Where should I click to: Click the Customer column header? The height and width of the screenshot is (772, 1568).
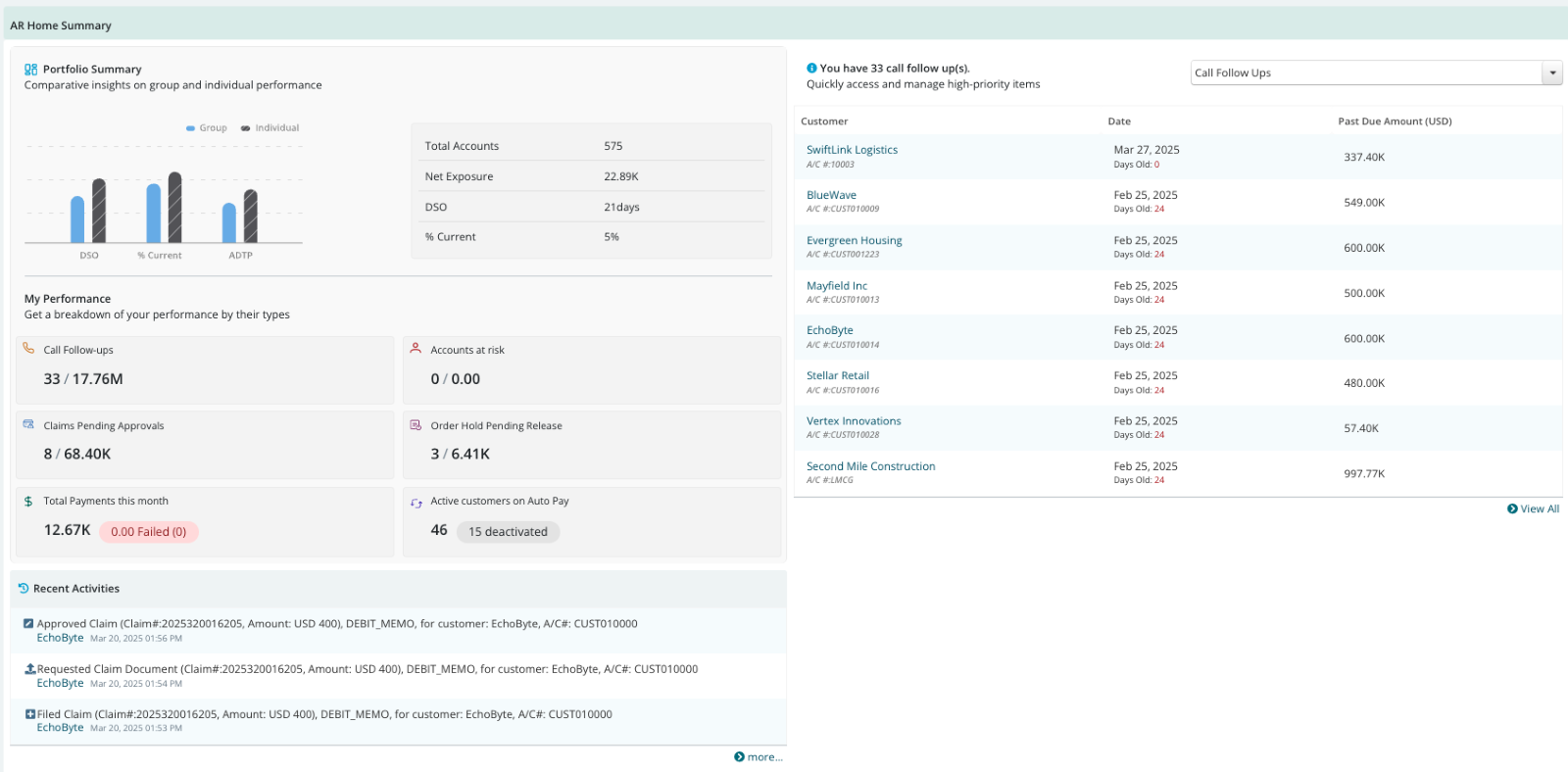[824, 121]
